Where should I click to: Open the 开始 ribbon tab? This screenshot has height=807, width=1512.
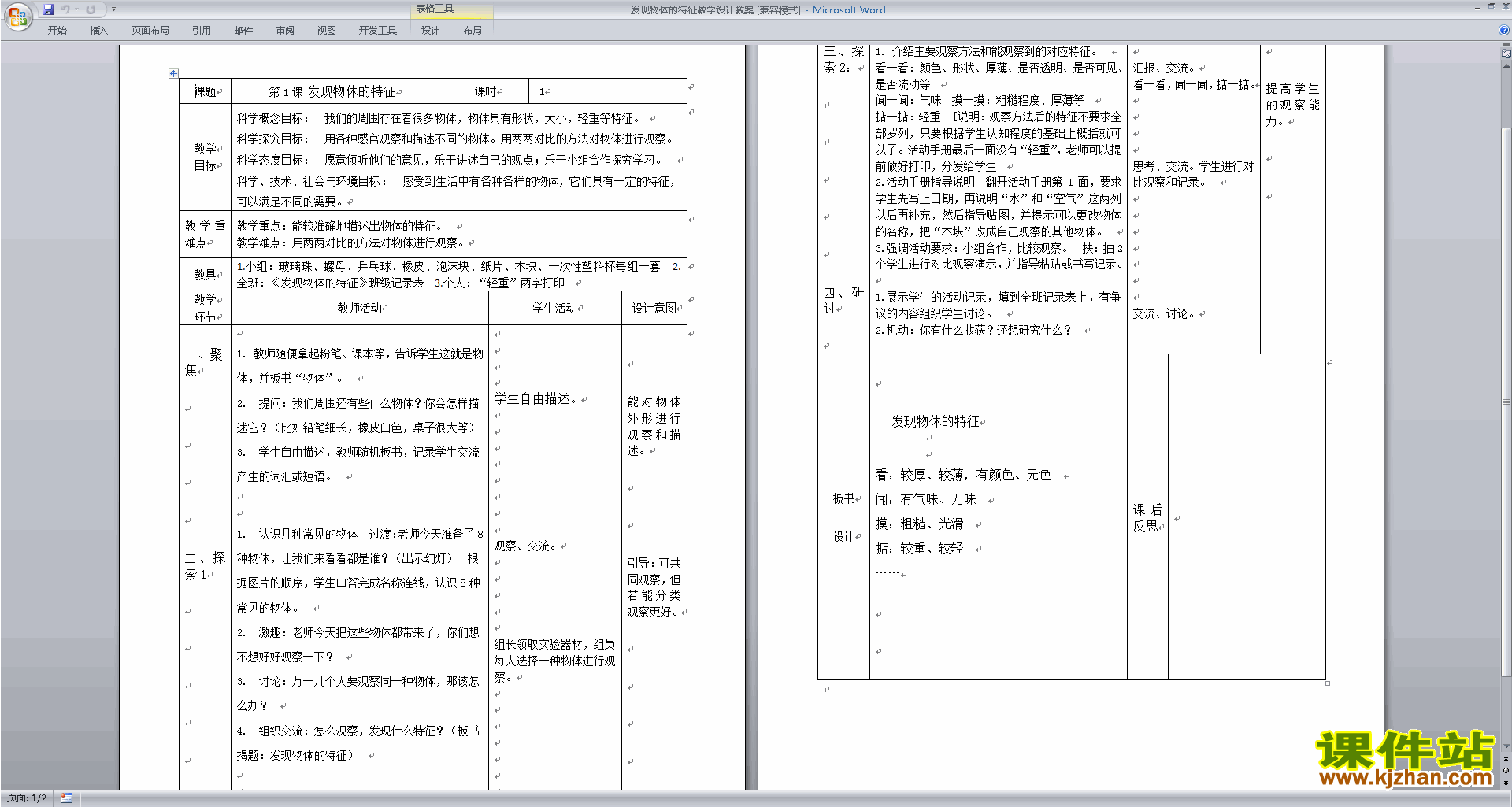tap(57, 30)
